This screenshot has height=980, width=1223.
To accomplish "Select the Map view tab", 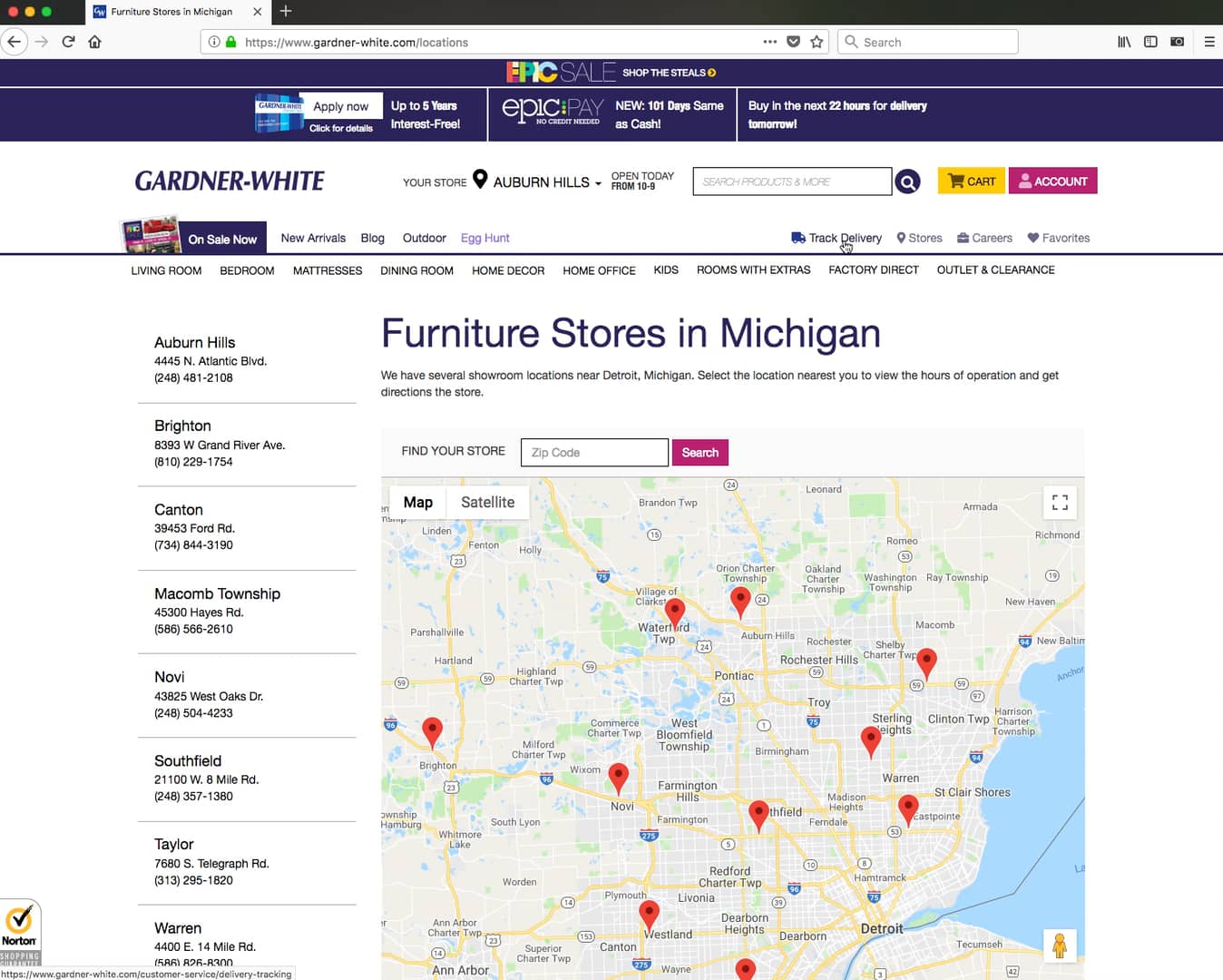I will [x=417, y=502].
